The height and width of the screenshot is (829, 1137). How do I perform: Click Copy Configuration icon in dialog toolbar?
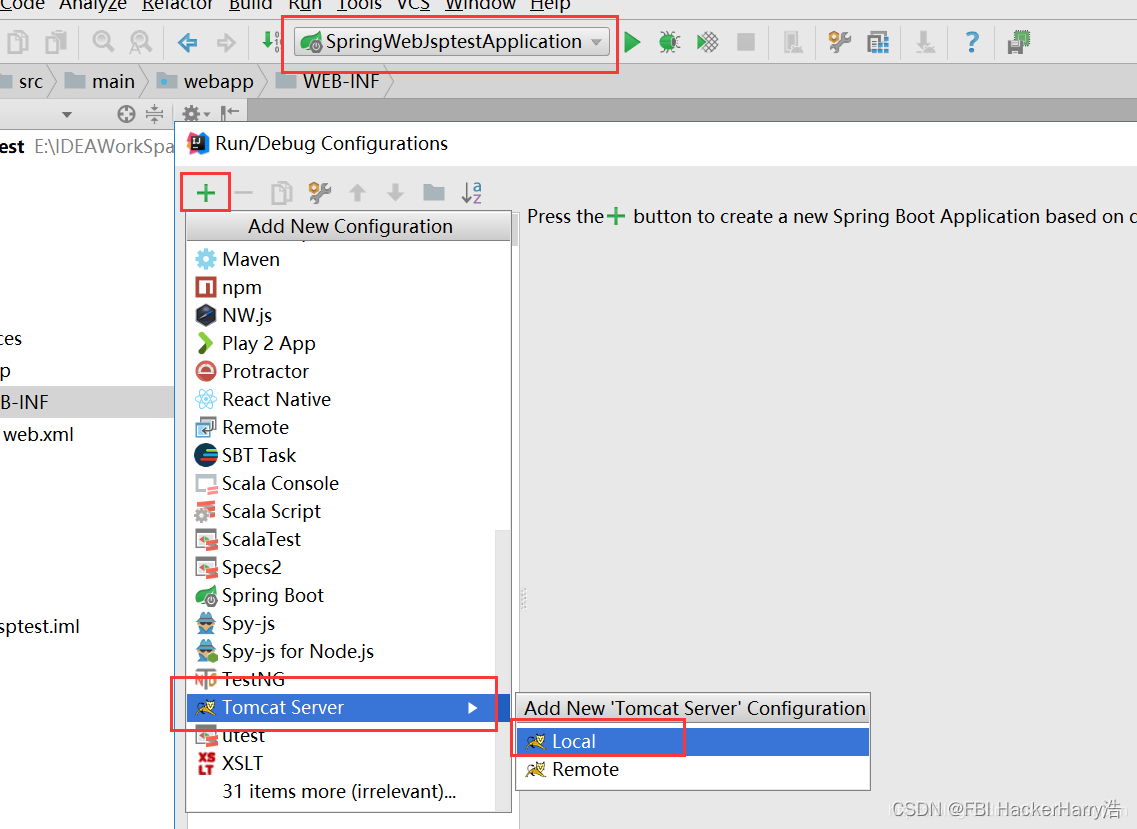click(x=281, y=193)
